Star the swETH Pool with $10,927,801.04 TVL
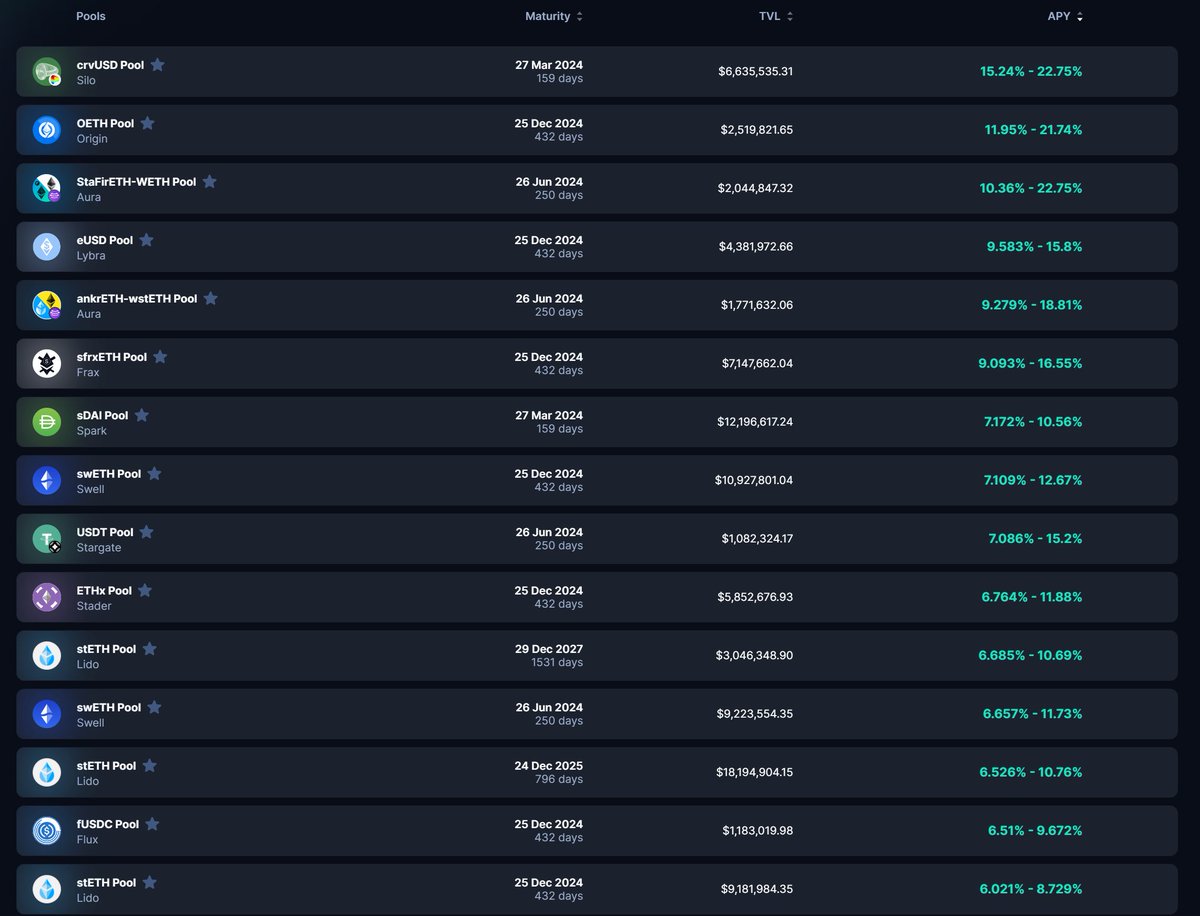This screenshot has width=1200, height=916. [x=154, y=474]
